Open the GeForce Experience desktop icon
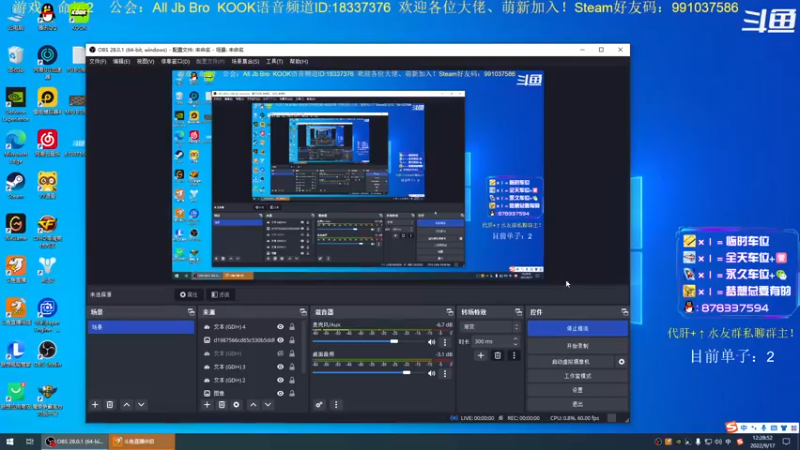 tap(15, 105)
